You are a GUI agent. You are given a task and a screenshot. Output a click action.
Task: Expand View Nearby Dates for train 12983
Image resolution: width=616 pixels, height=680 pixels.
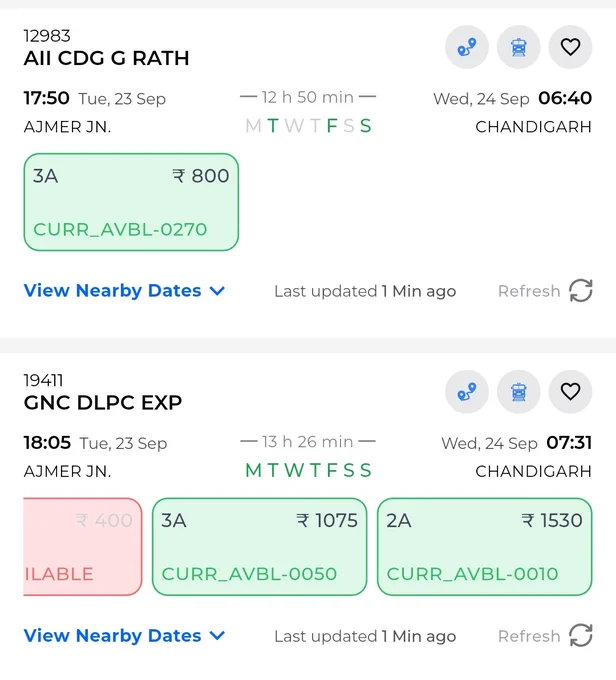(x=125, y=291)
